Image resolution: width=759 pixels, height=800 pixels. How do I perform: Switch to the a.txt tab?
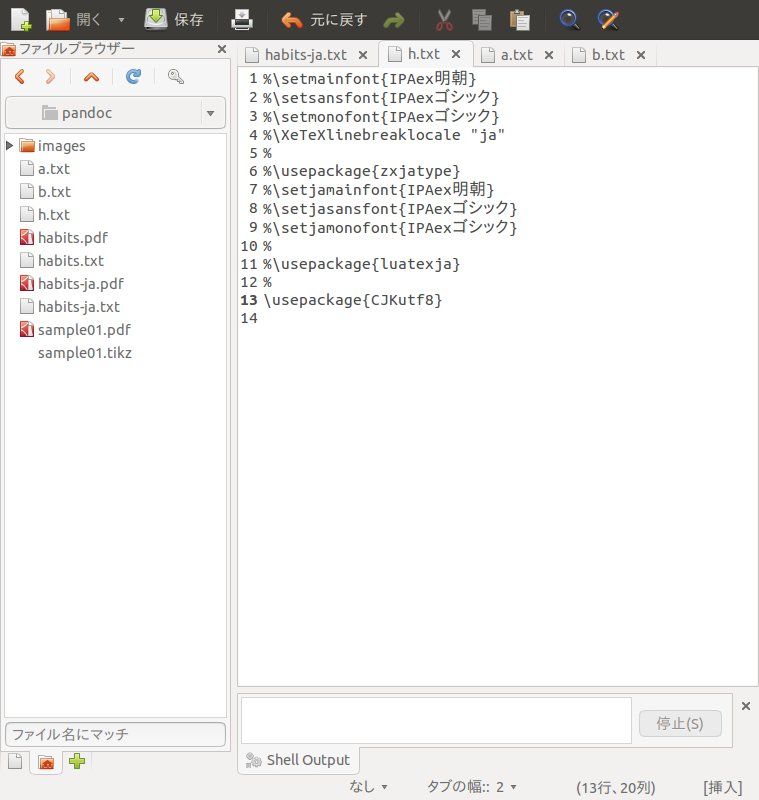[516, 55]
